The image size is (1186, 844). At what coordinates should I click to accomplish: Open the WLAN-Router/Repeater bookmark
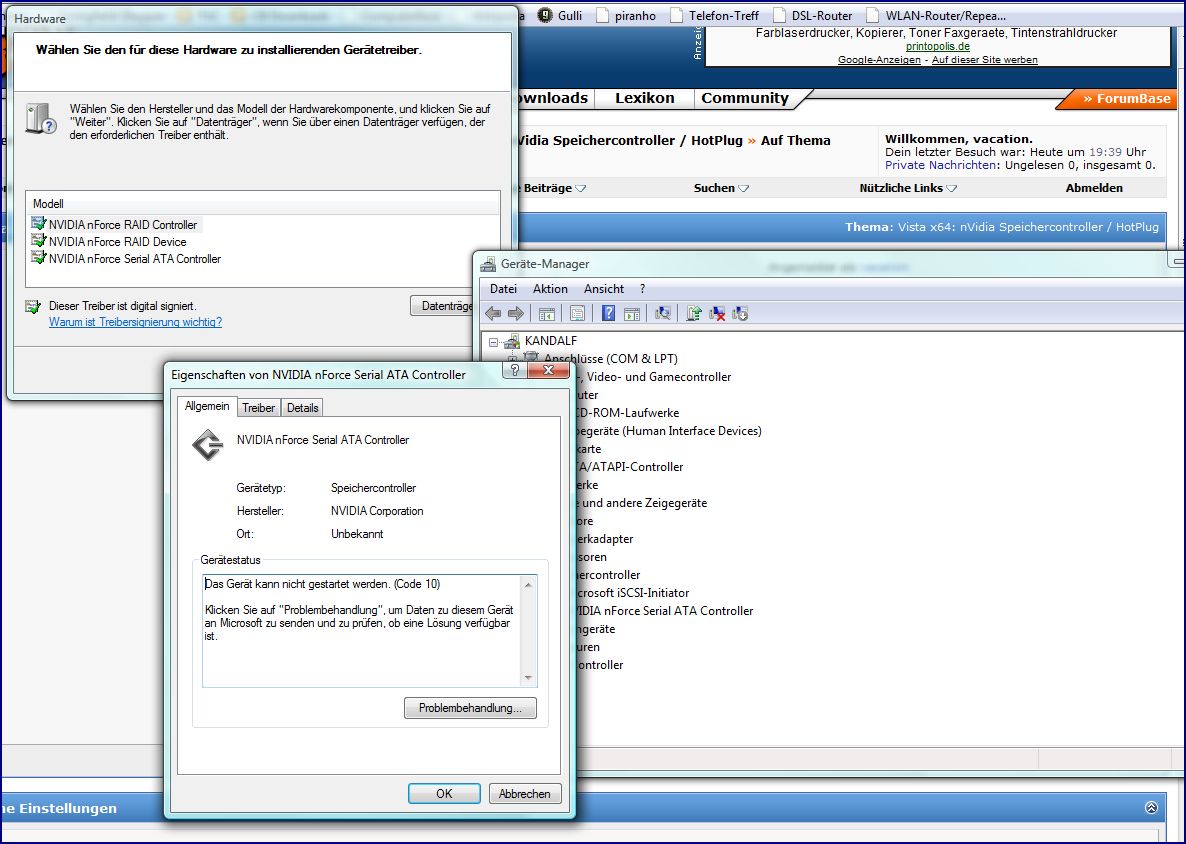(936, 15)
